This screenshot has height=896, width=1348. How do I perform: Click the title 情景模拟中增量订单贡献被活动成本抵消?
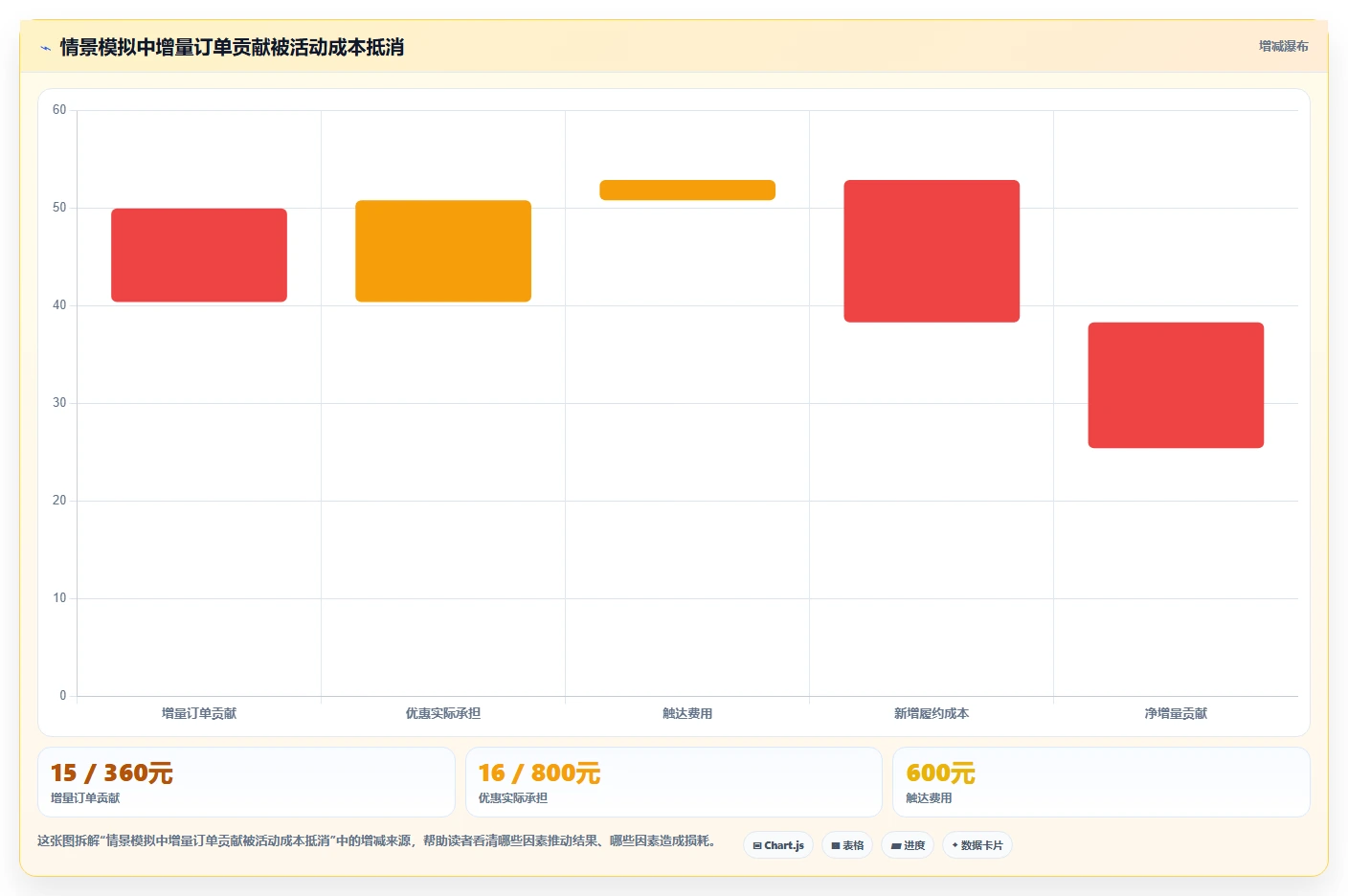tap(232, 47)
